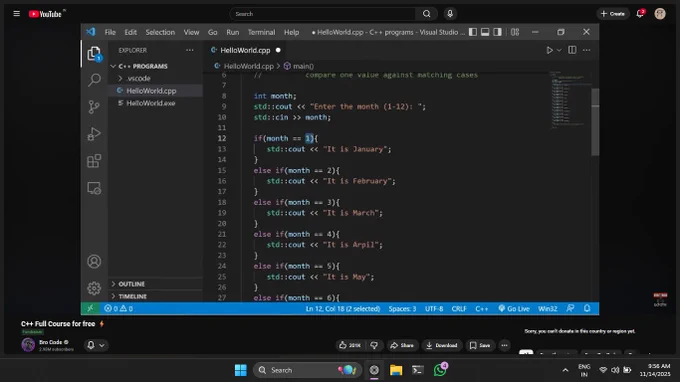Open the Manage gear icon
Image resolution: width=680 pixels, height=382 pixels.
point(94,288)
